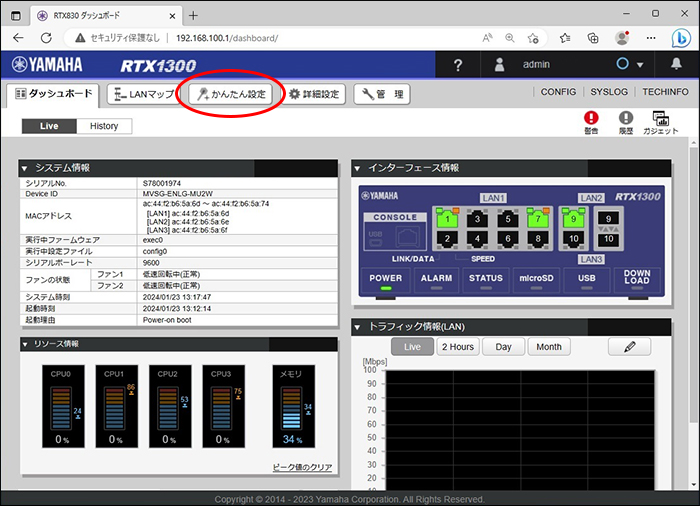Select the Month traffic range
The image size is (700, 506).
click(549, 347)
